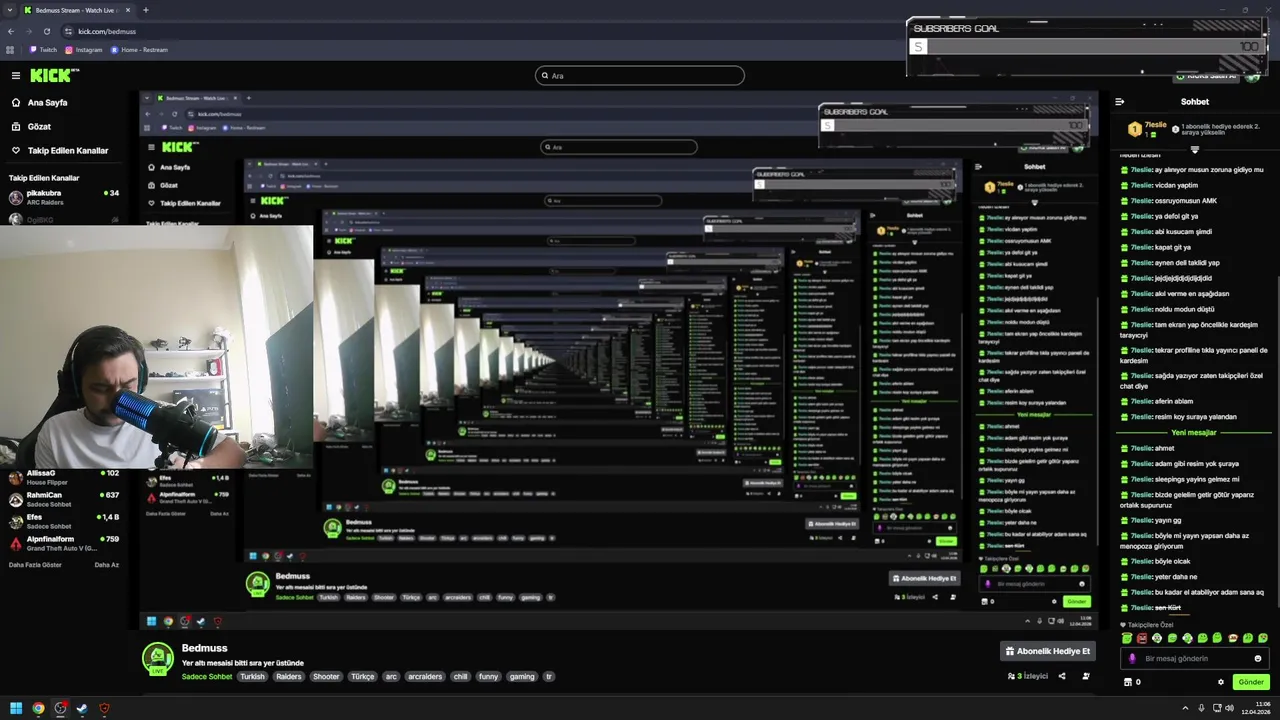This screenshot has height=720, width=1280.
Task: Click the purple Kicks icon in chat input
Action: click(x=1132, y=659)
